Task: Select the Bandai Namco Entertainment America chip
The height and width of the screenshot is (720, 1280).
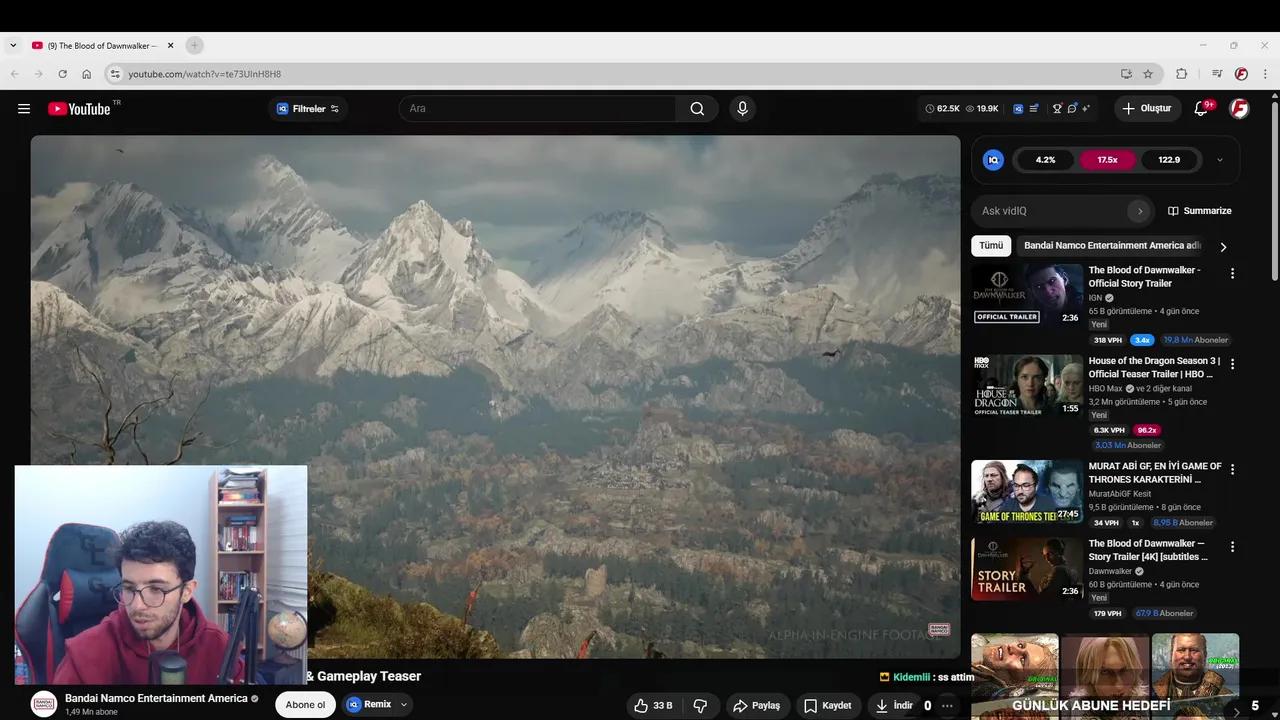Action: click(x=1111, y=246)
